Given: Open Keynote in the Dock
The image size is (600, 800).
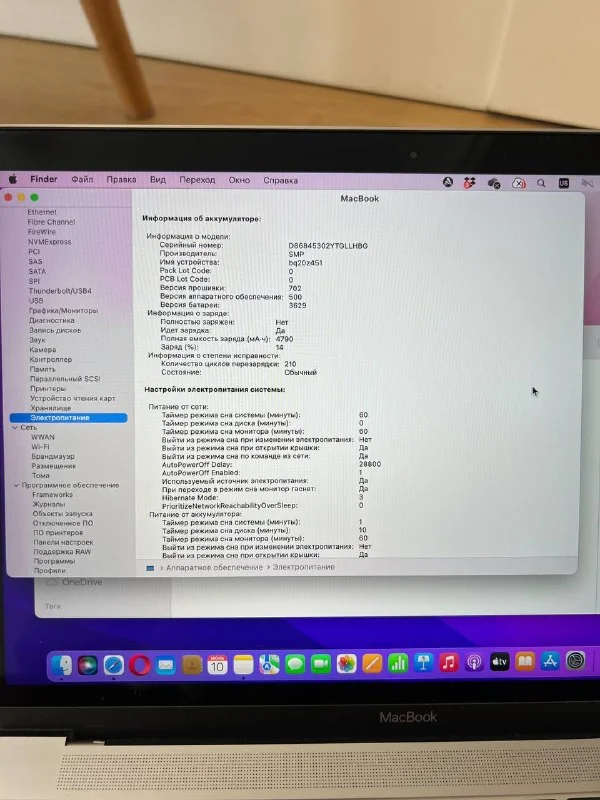Looking at the screenshot, I should click(423, 663).
